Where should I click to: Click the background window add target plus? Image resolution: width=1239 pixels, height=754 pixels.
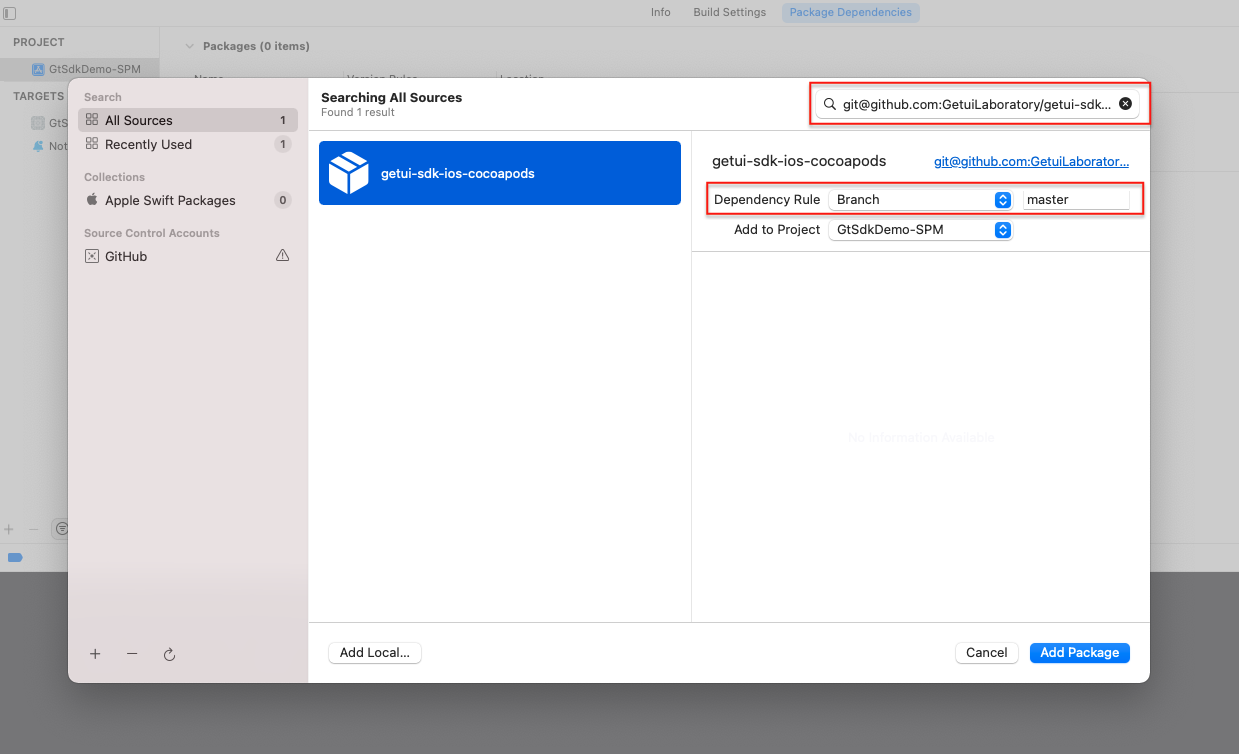pos(9,528)
